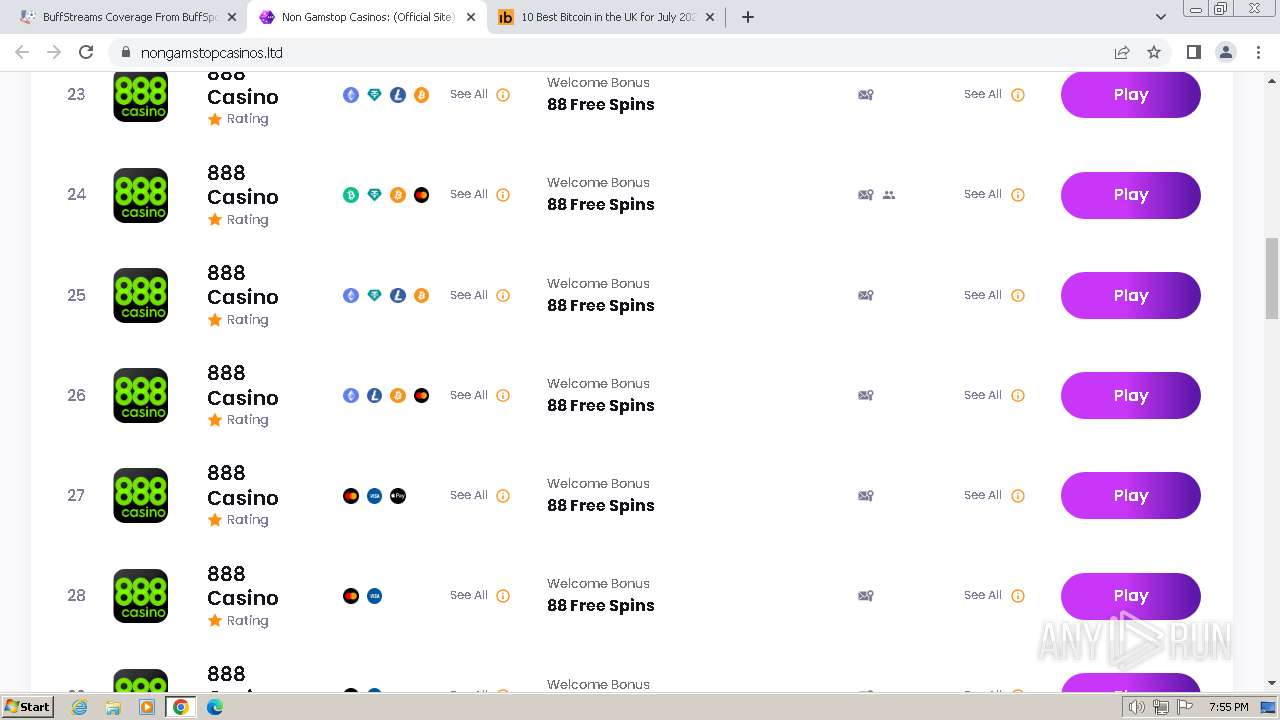Viewport: 1280px width, 720px height.
Task: Click the Mastercard icon in row 26
Action: [x=422, y=395]
